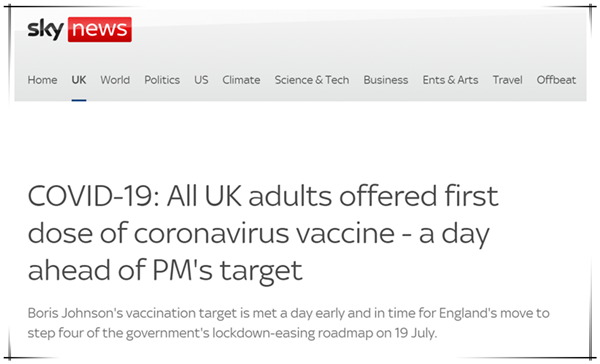Click the Boris Johnson vaccination subheading text

coord(289,323)
